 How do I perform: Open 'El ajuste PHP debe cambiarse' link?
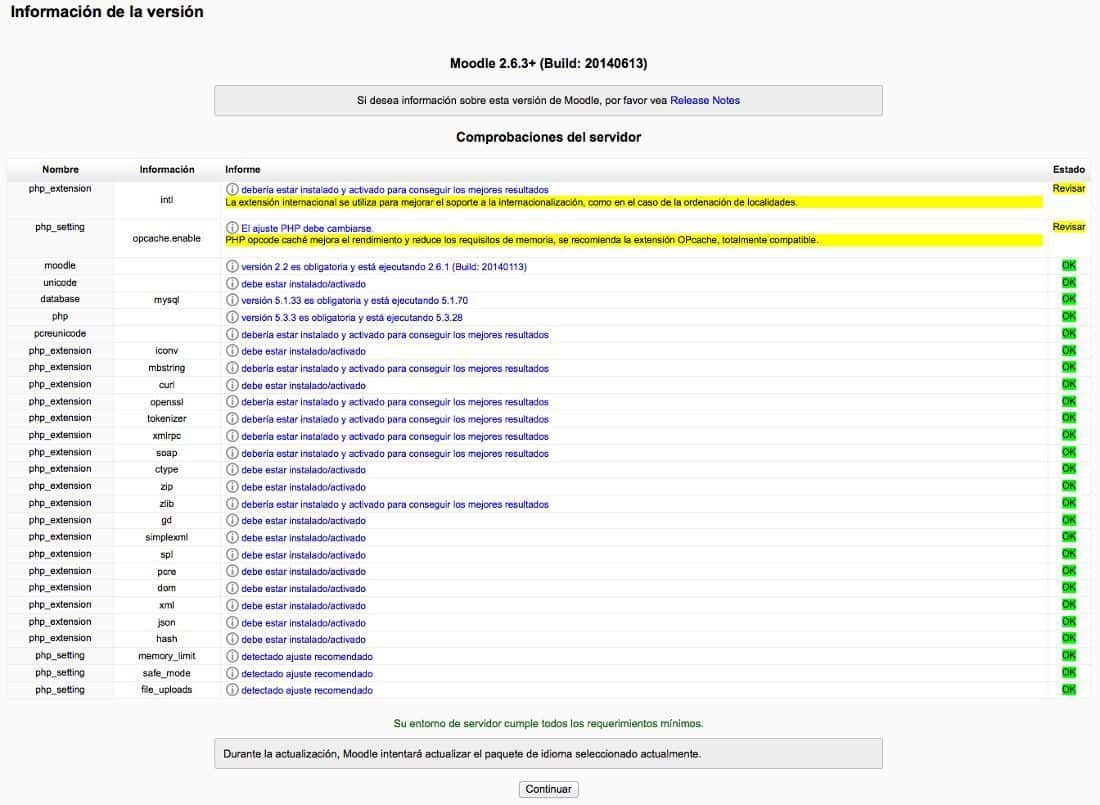307,229
